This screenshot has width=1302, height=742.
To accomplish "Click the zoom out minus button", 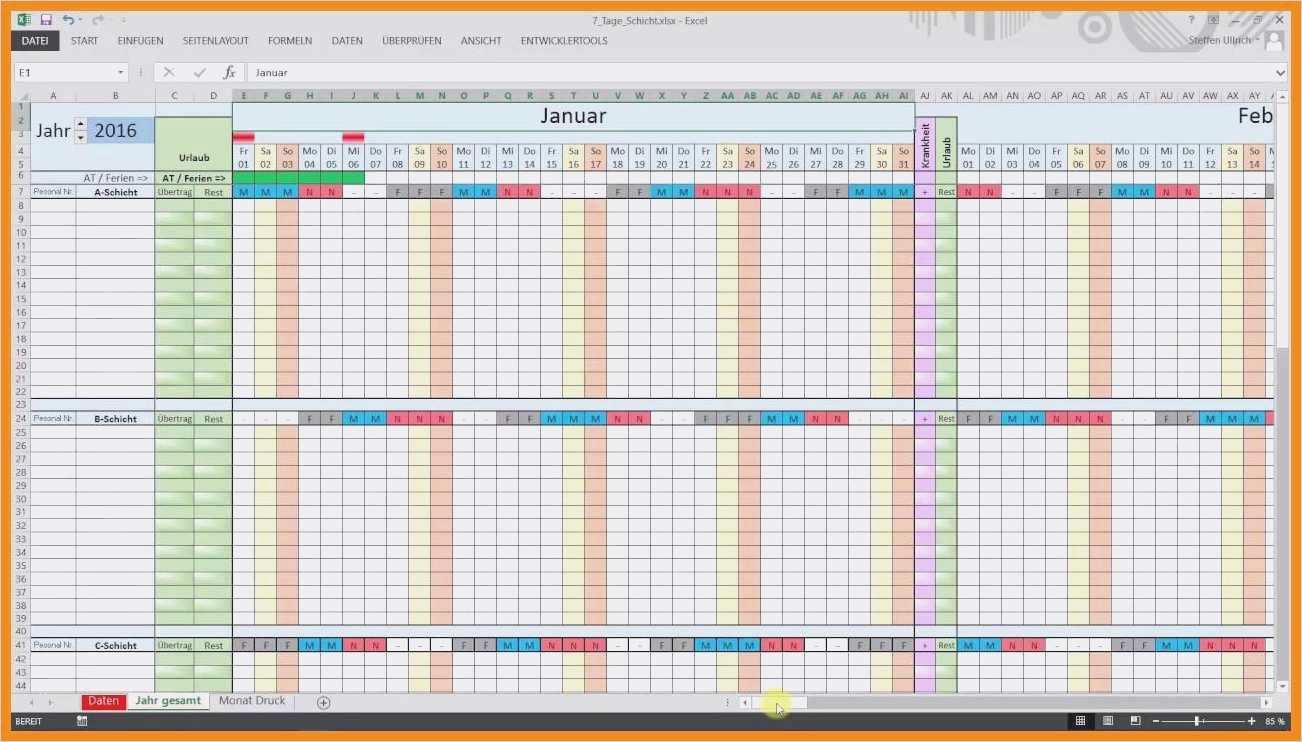I will pos(1156,721).
